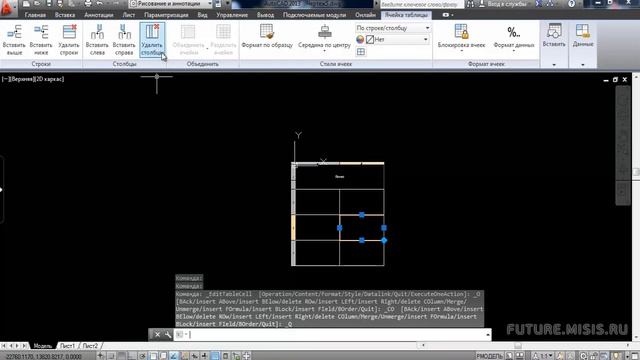Click the Блокировка ячеек (cell locking) icon
This screenshot has width=640, height=360.
461,32
